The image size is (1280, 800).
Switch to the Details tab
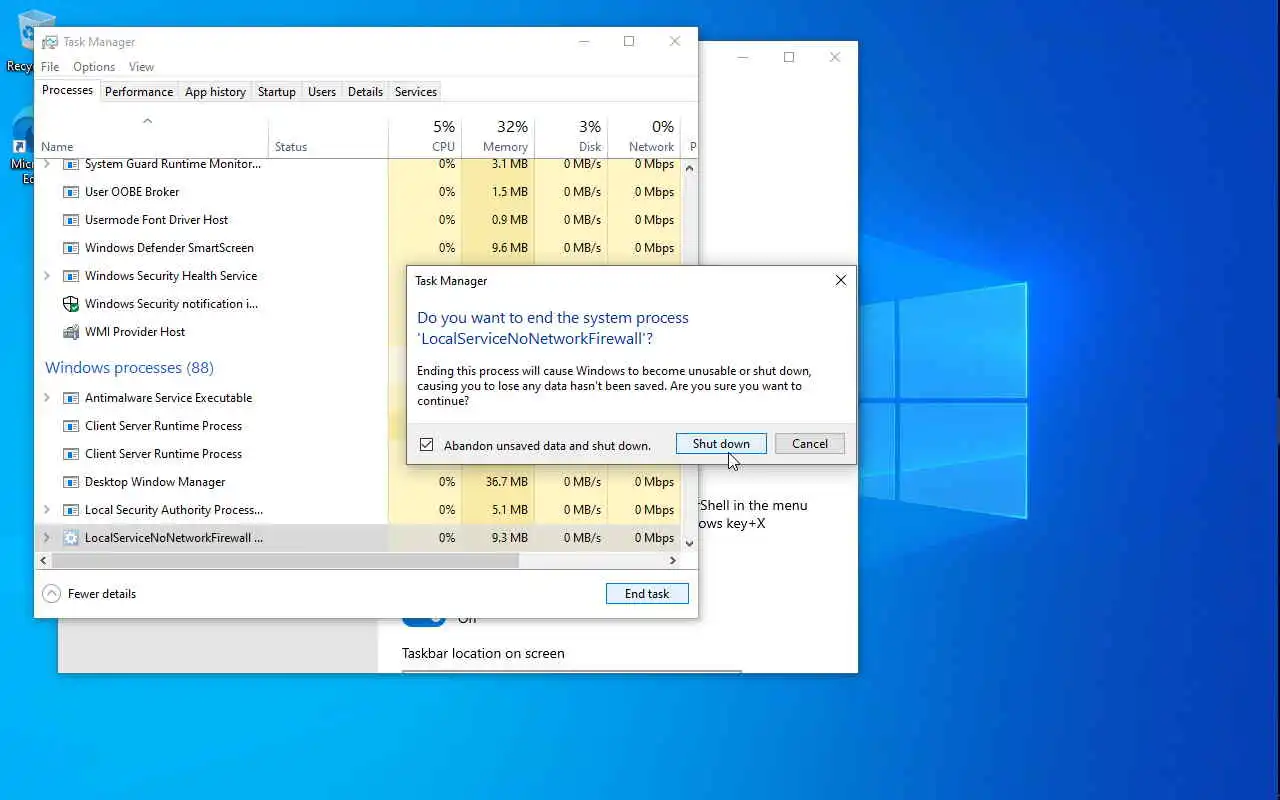pyautogui.click(x=365, y=92)
